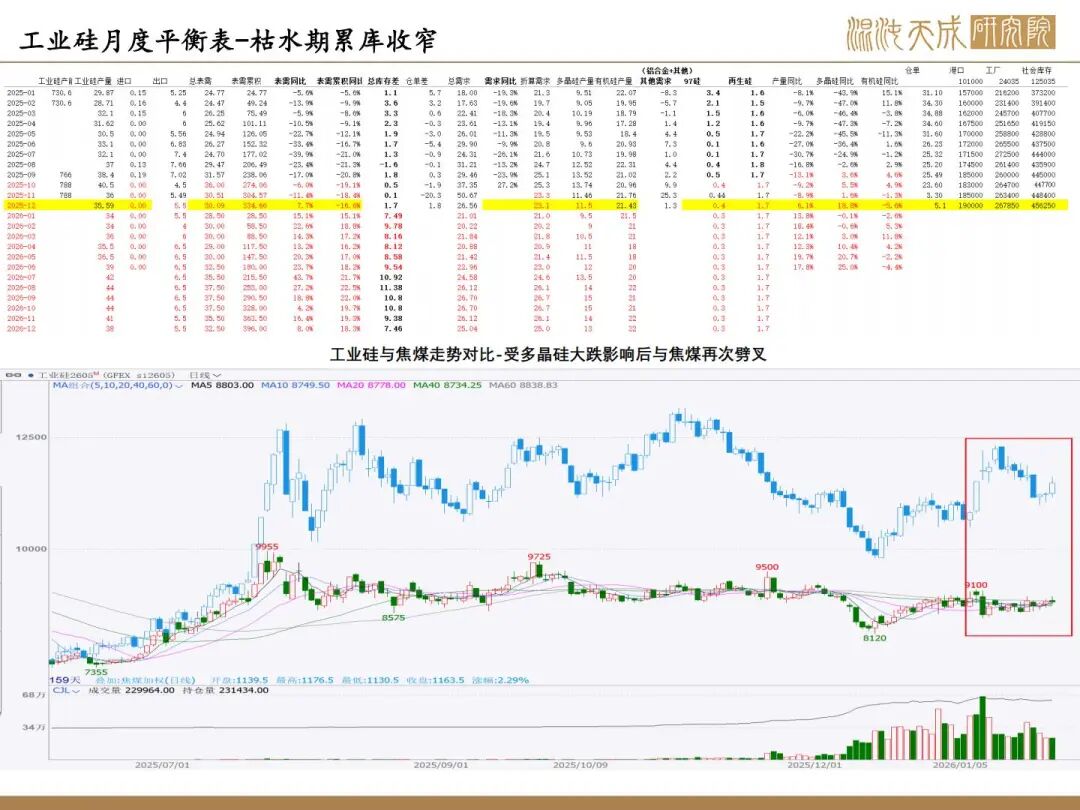Click the 9725 high price marker

coord(539,557)
